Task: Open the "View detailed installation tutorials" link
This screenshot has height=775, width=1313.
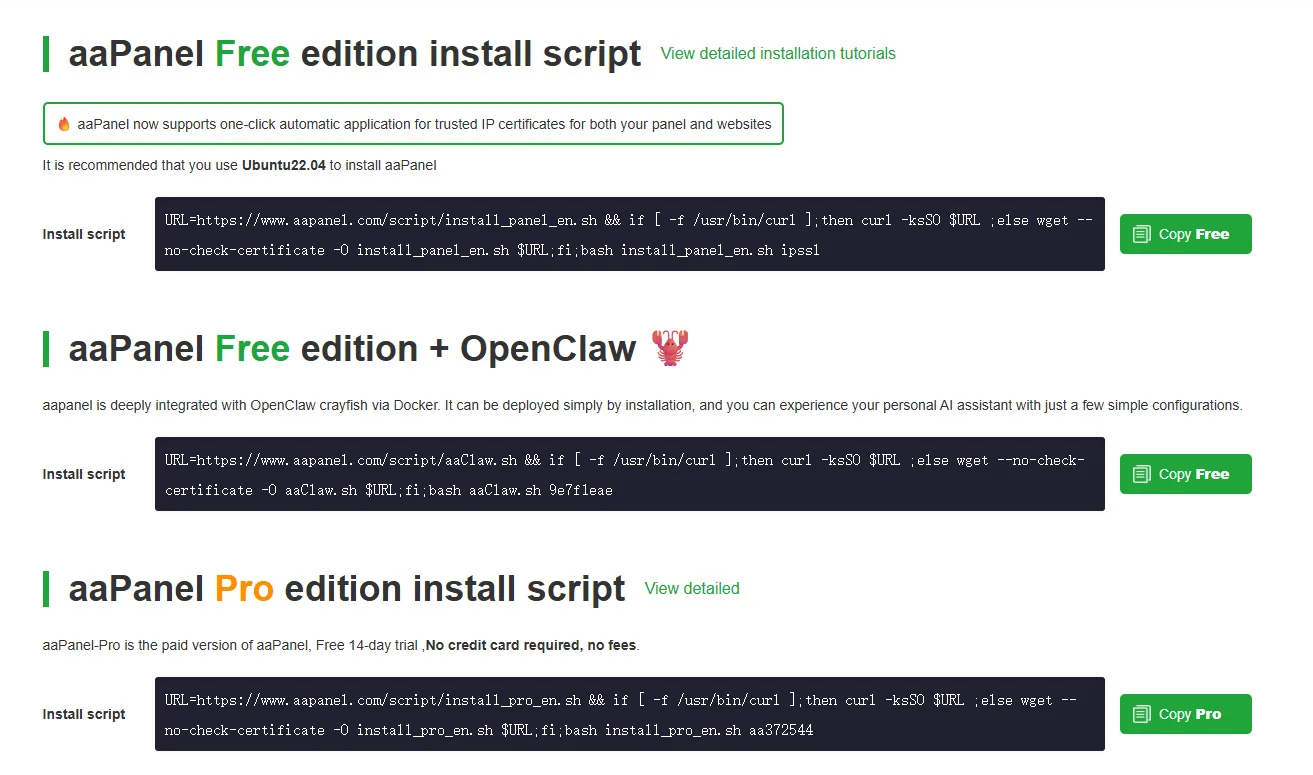Action: (778, 54)
